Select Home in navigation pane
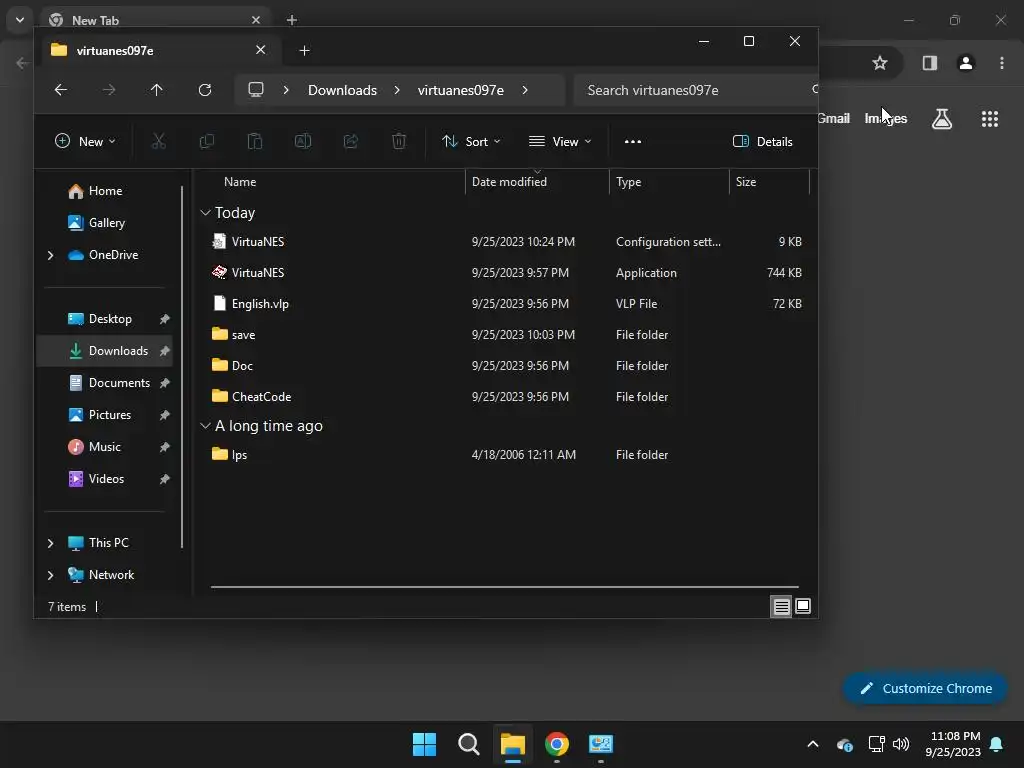 (104, 191)
